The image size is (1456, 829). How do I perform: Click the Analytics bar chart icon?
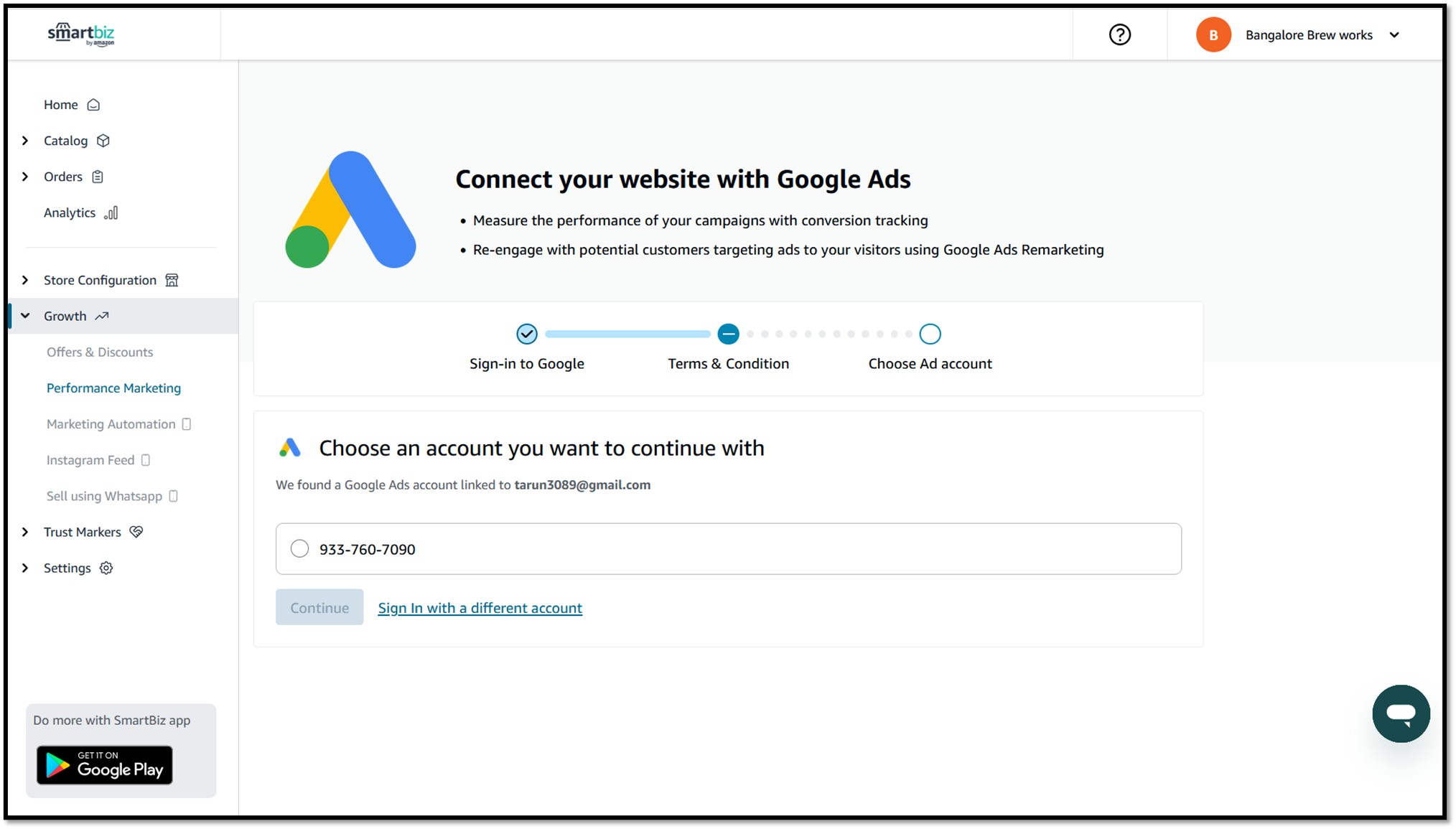tap(111, 212)
